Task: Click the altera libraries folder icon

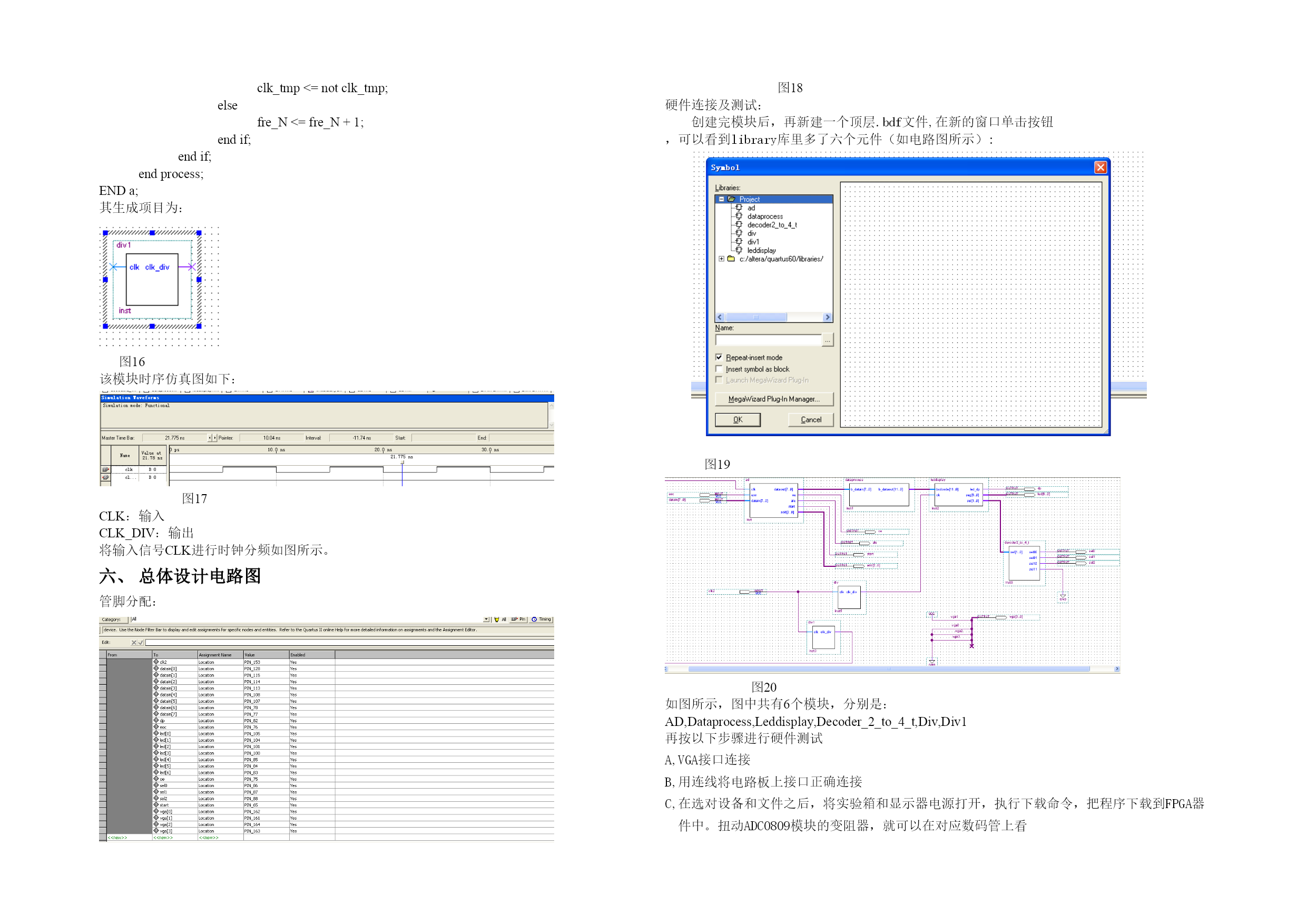Action: (x=731, y=259)
